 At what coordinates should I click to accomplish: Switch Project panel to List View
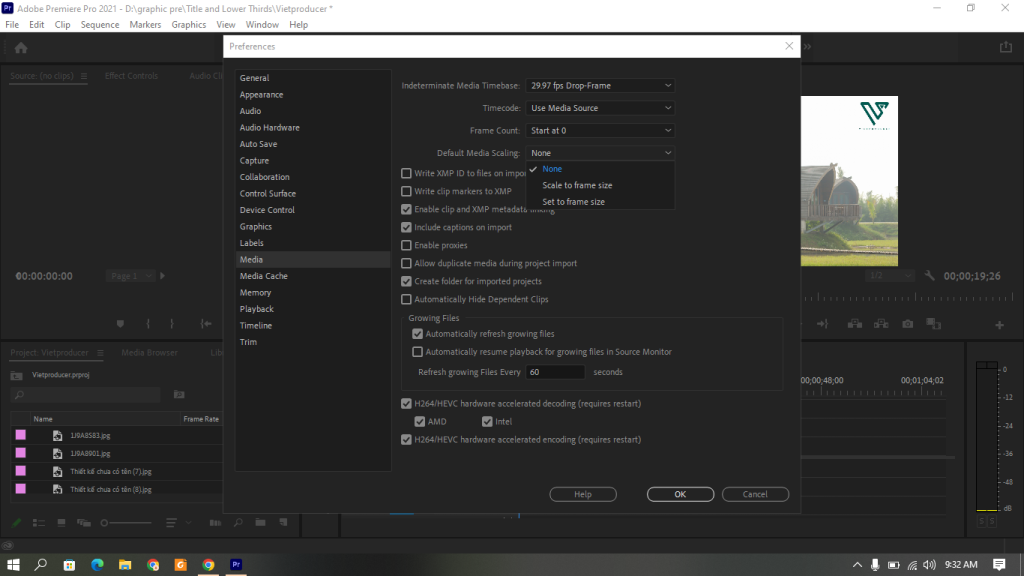[x=39, y=522]
